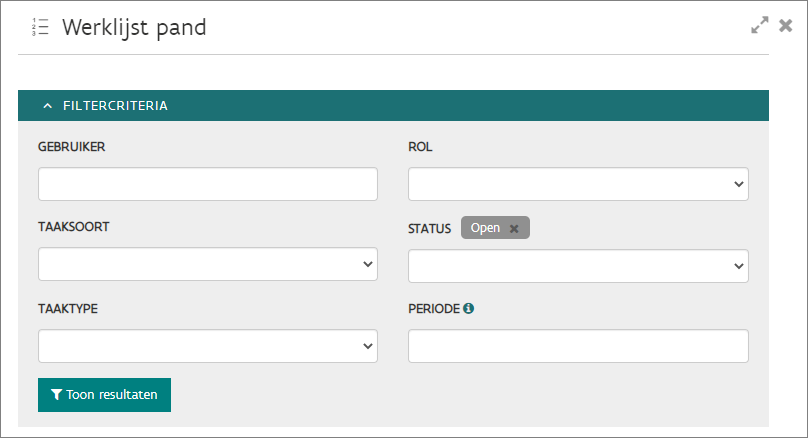The height and width of the screenshot is (438, 808).
Task: Click the numbered list icon beside the title
Action: pos(40,27)
